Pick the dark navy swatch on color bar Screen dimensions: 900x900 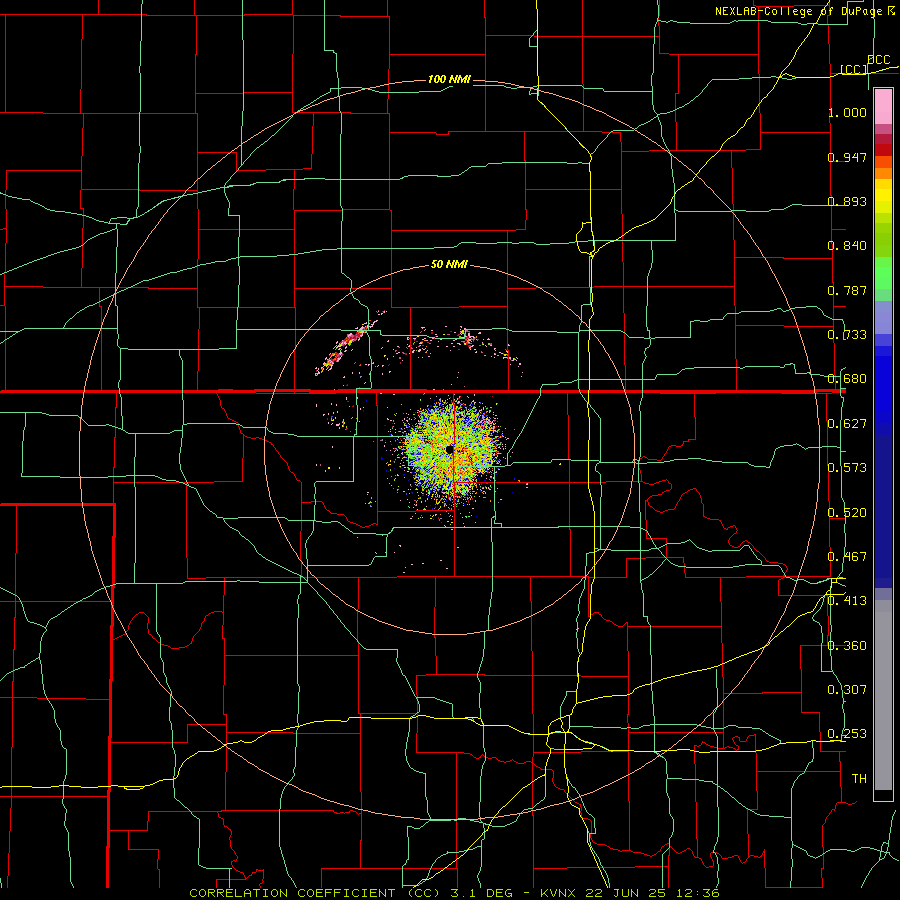(x=883, y=511)
